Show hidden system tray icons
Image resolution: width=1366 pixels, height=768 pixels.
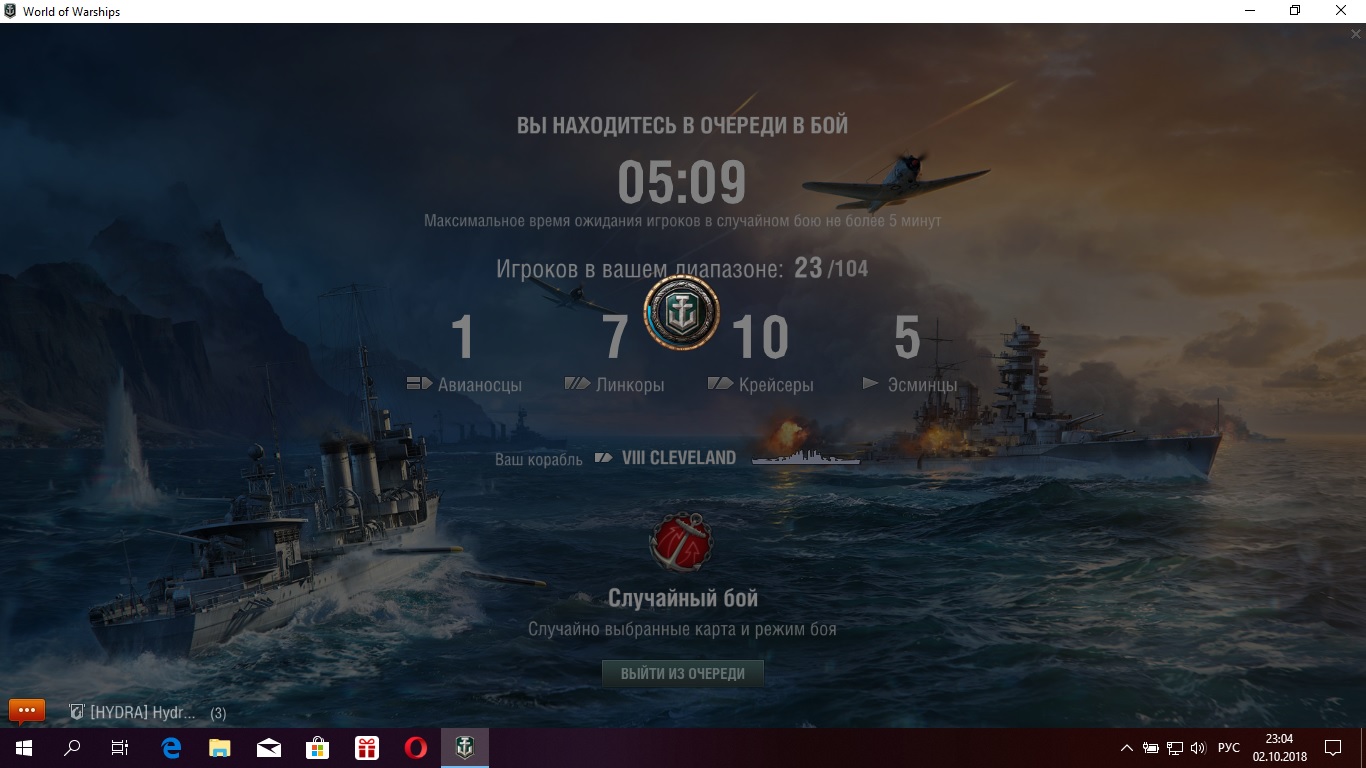1127,748
